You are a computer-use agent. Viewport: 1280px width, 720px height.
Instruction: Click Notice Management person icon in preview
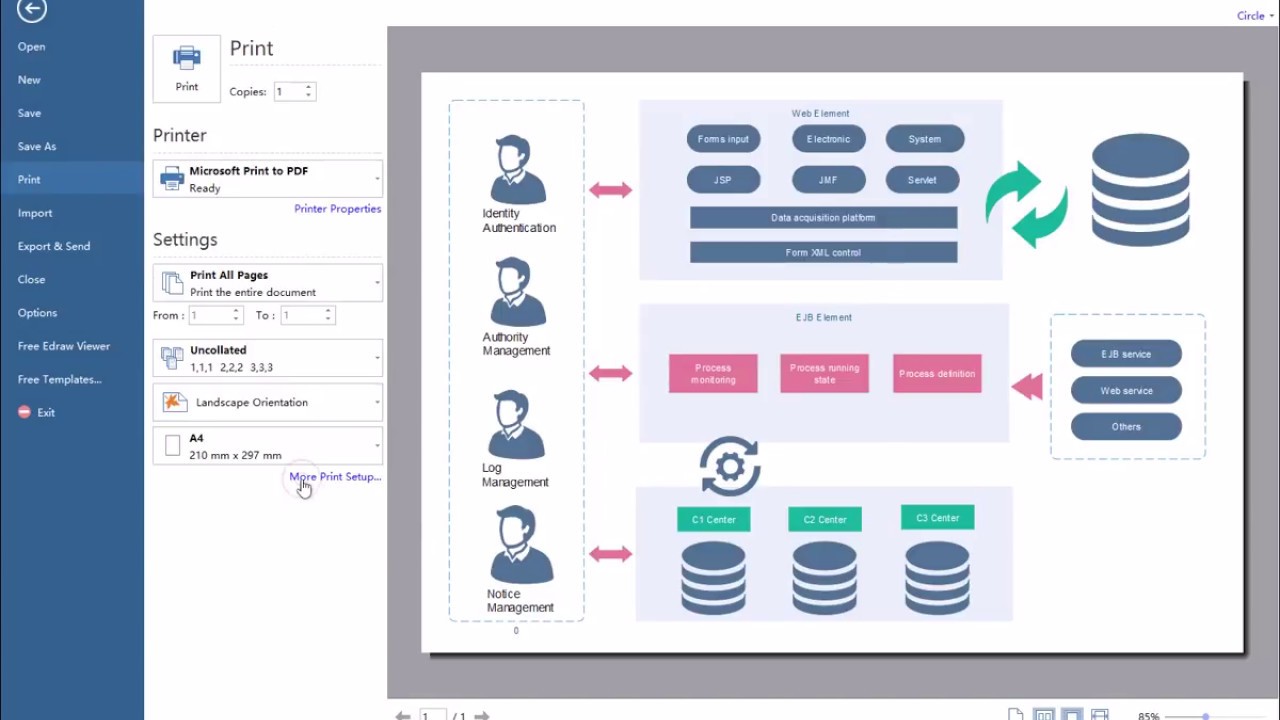tap(521, 545)
